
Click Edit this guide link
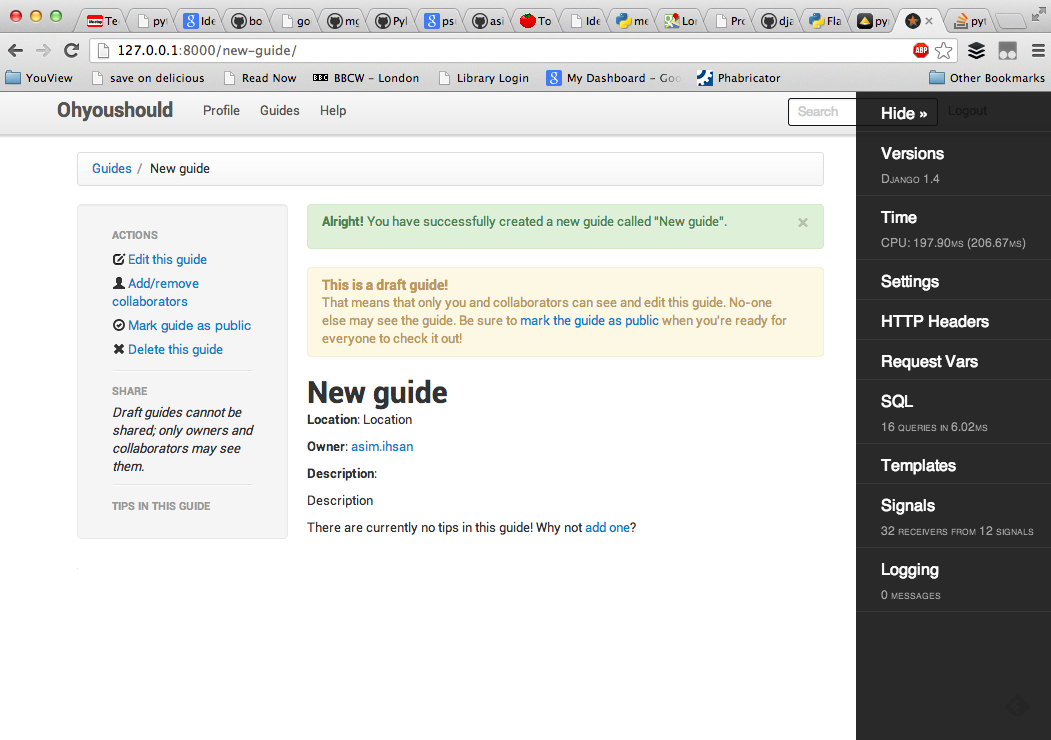coord(167,259)
